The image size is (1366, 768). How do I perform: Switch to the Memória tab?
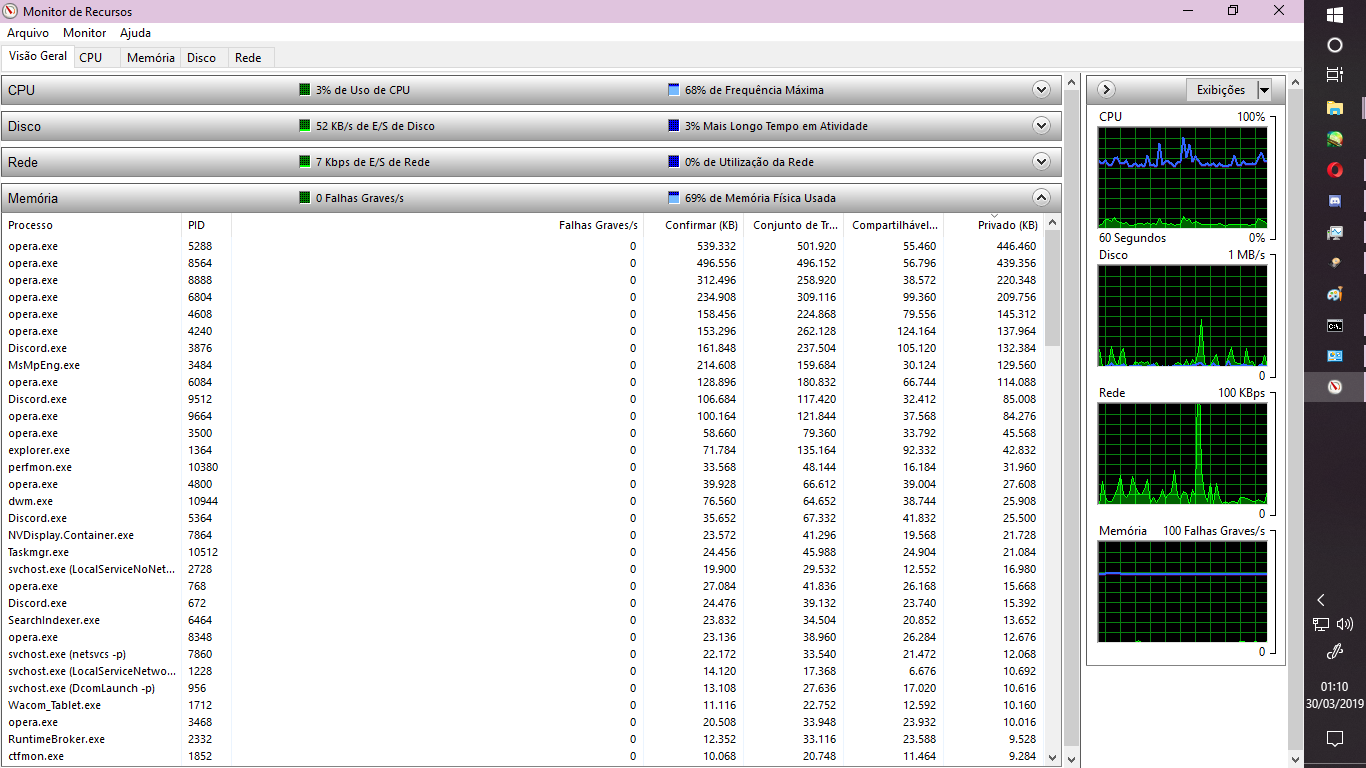(x=151, y=58)
